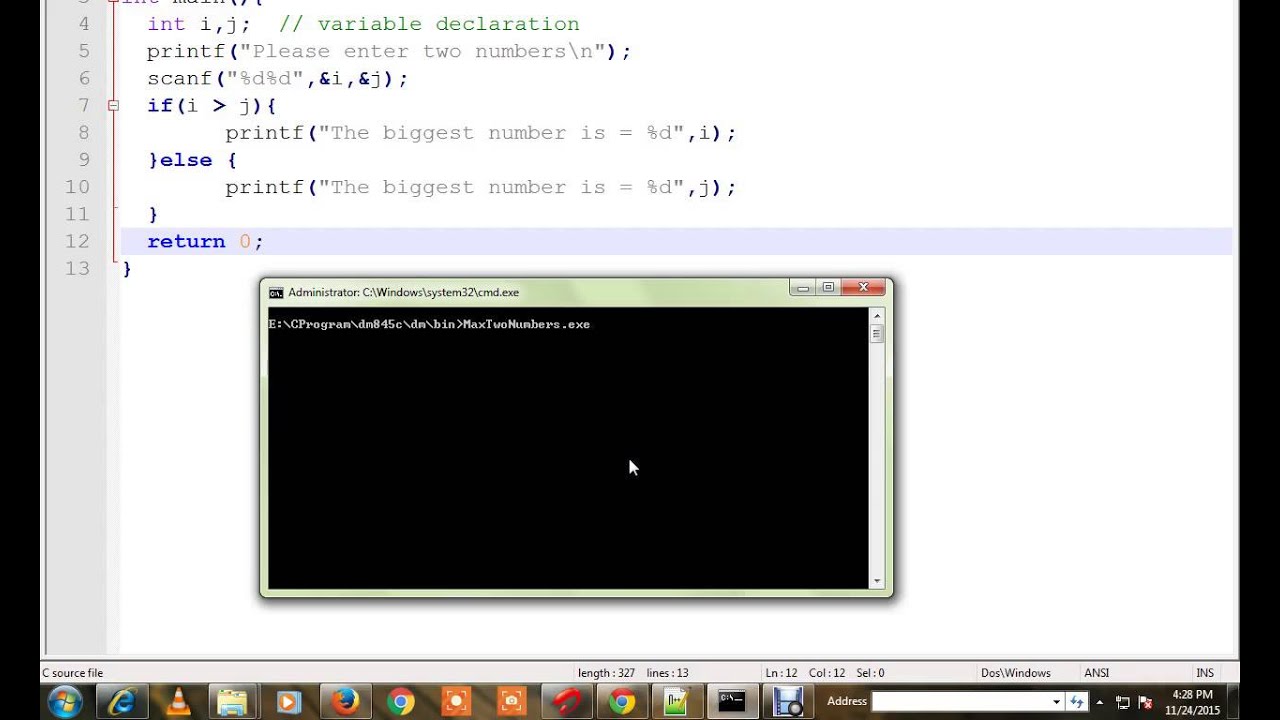1280x720 pixels.
Task: Click the printf line printing variable j
Action: point(480,187)
